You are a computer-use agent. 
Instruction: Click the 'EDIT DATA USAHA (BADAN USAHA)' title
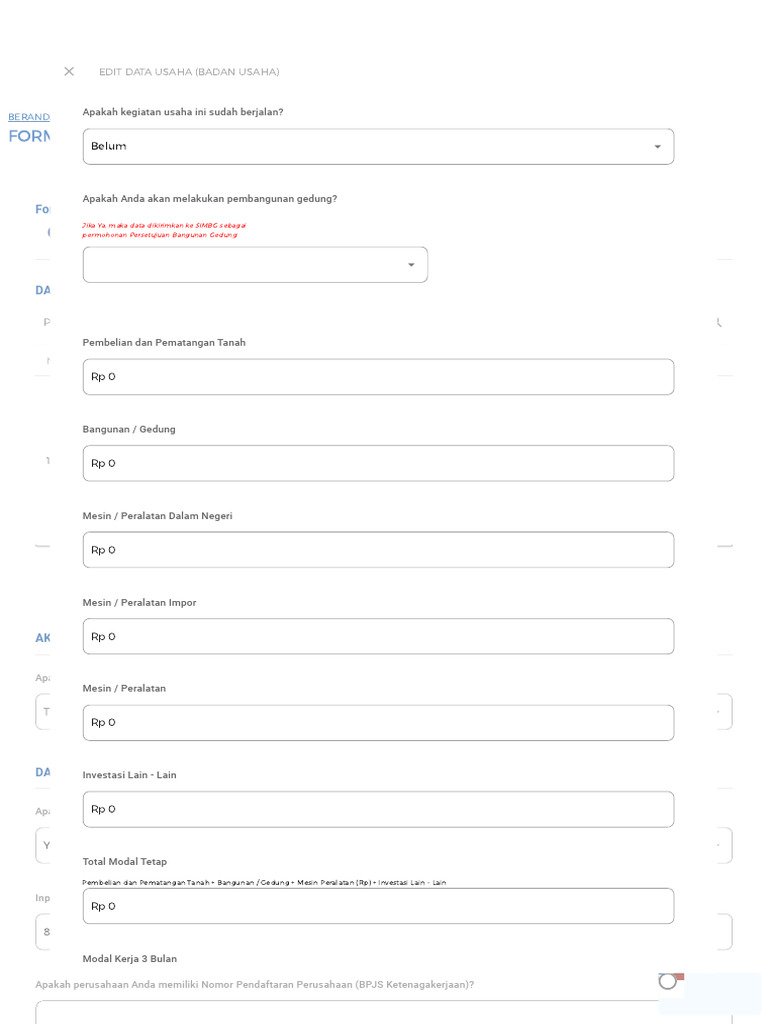point(189,72)
